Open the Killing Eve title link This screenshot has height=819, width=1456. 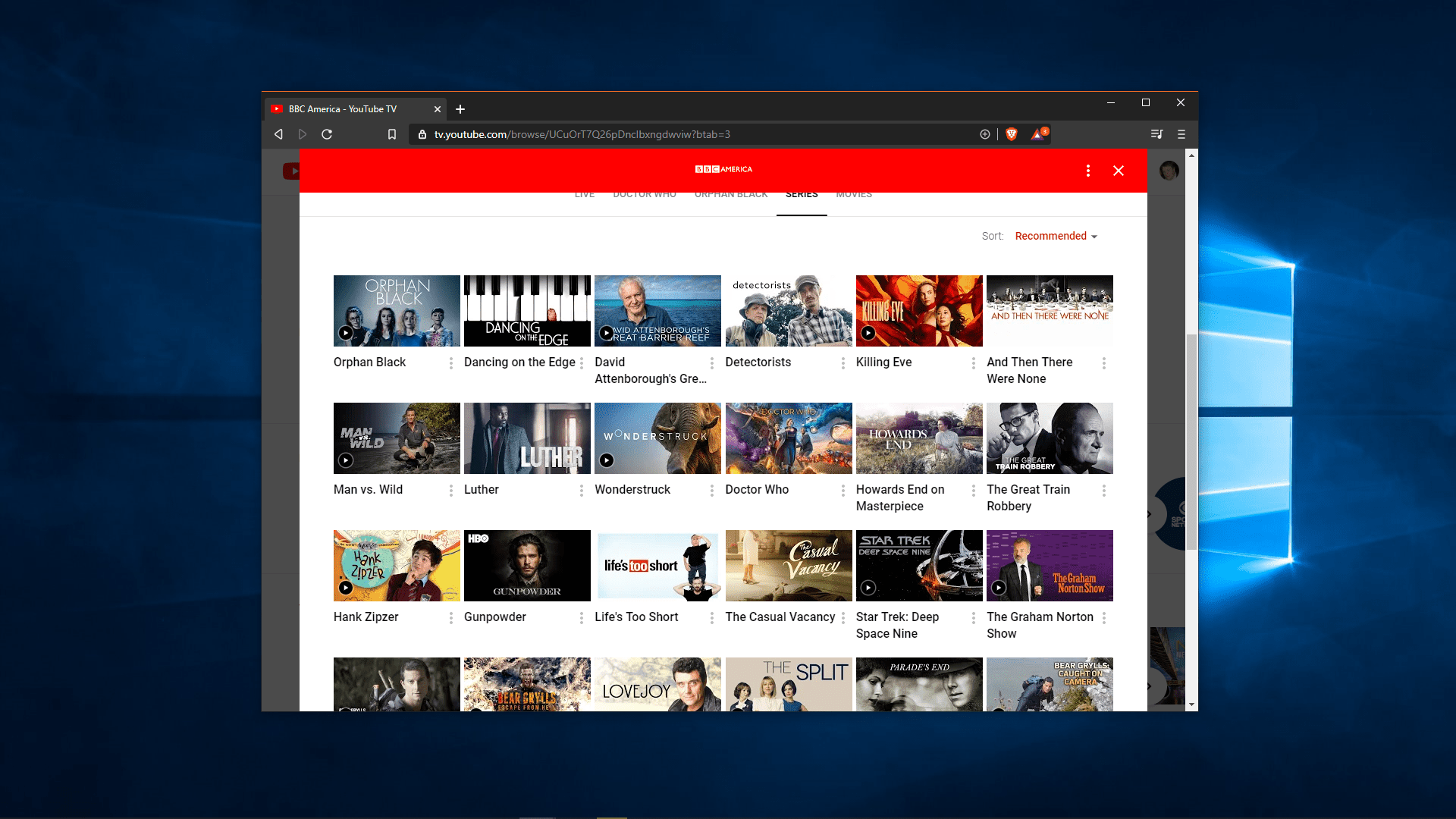[x=883, y=362]
